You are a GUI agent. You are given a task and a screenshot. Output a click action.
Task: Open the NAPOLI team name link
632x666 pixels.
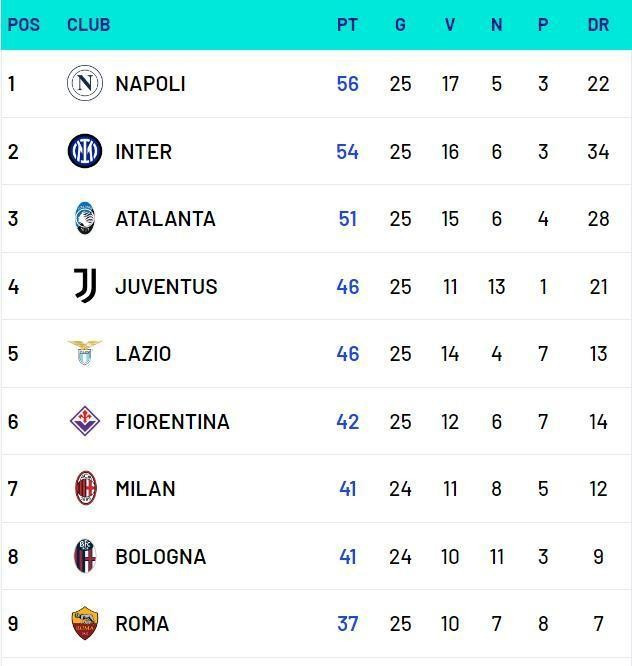(150, 84)
